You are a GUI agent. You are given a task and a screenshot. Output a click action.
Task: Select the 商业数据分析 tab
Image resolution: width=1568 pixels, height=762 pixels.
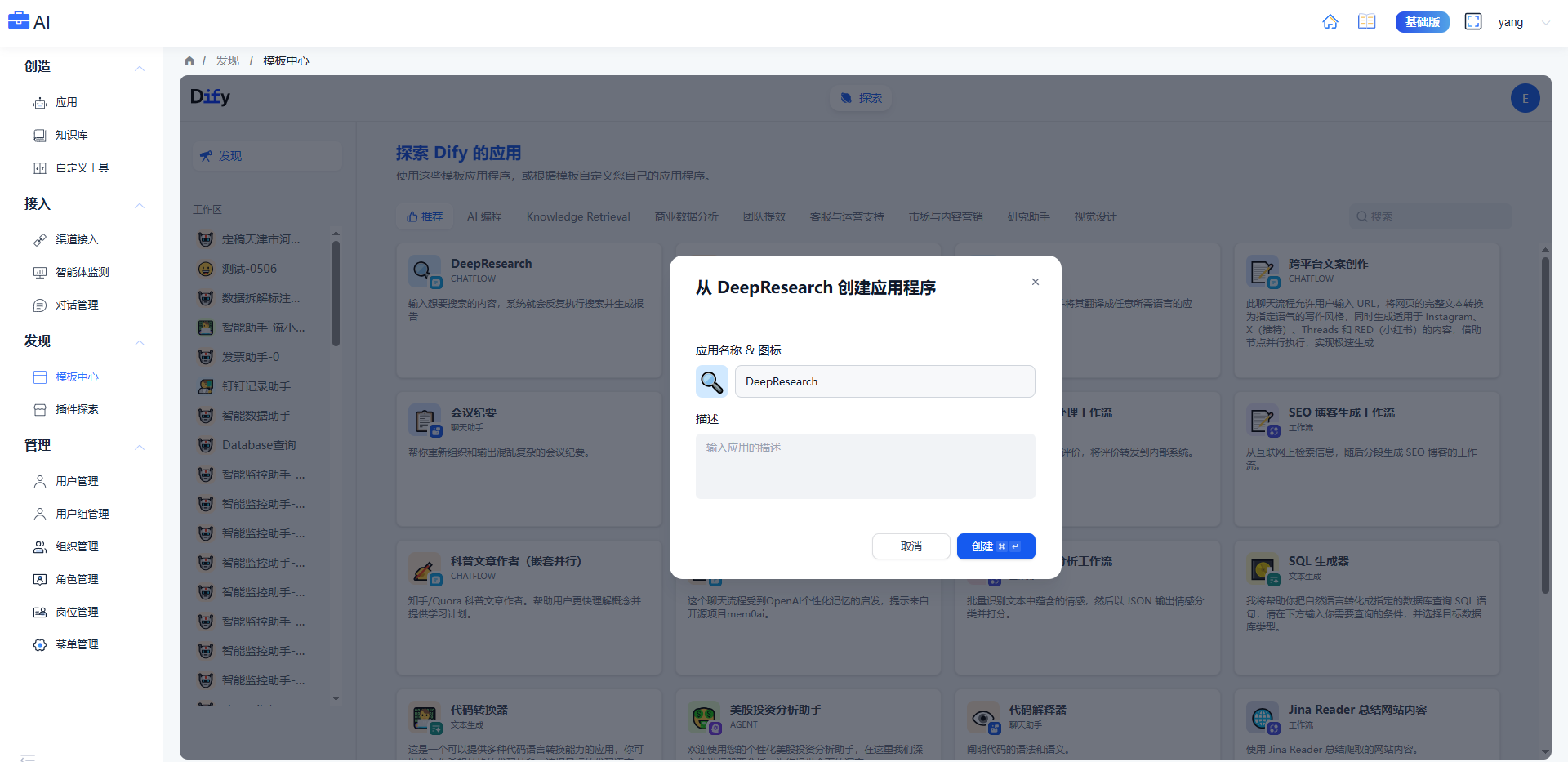point(686,216)
